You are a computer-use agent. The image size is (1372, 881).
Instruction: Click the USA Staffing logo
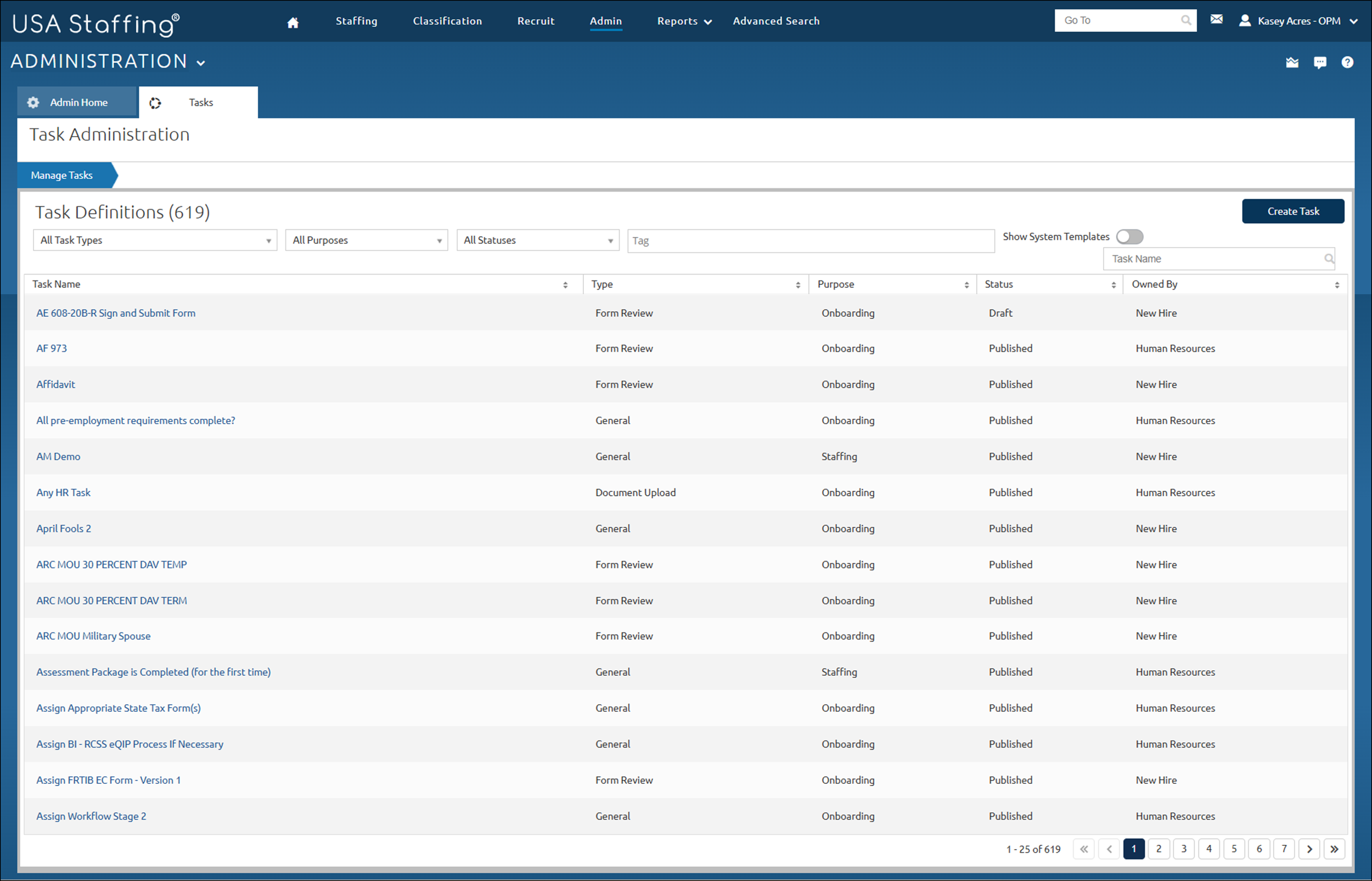(x=95, y=24)
